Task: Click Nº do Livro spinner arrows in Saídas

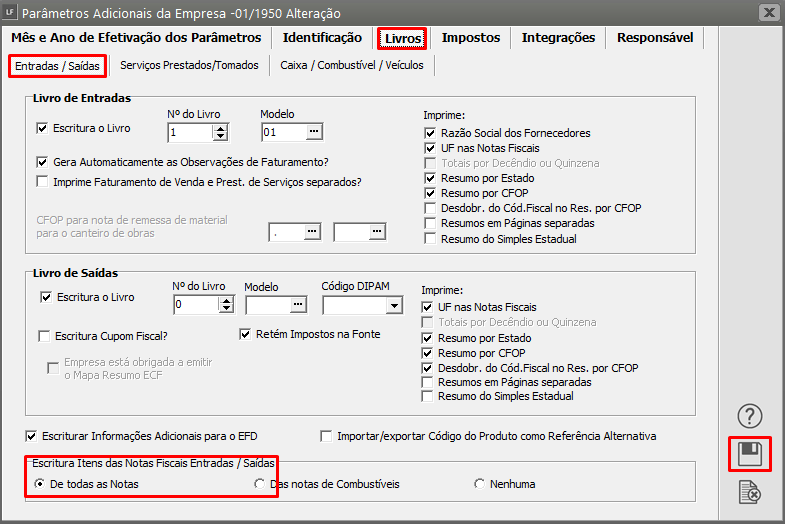Action: point(226,304)
